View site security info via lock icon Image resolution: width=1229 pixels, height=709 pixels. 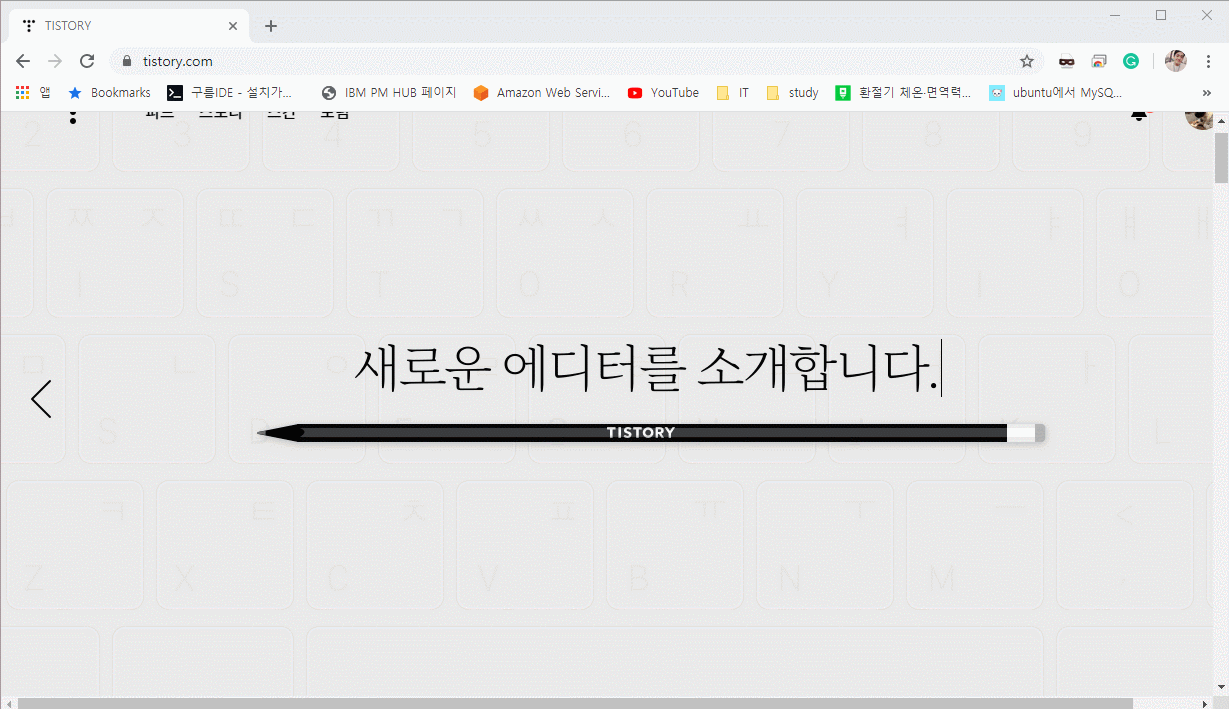coord(126,61)
